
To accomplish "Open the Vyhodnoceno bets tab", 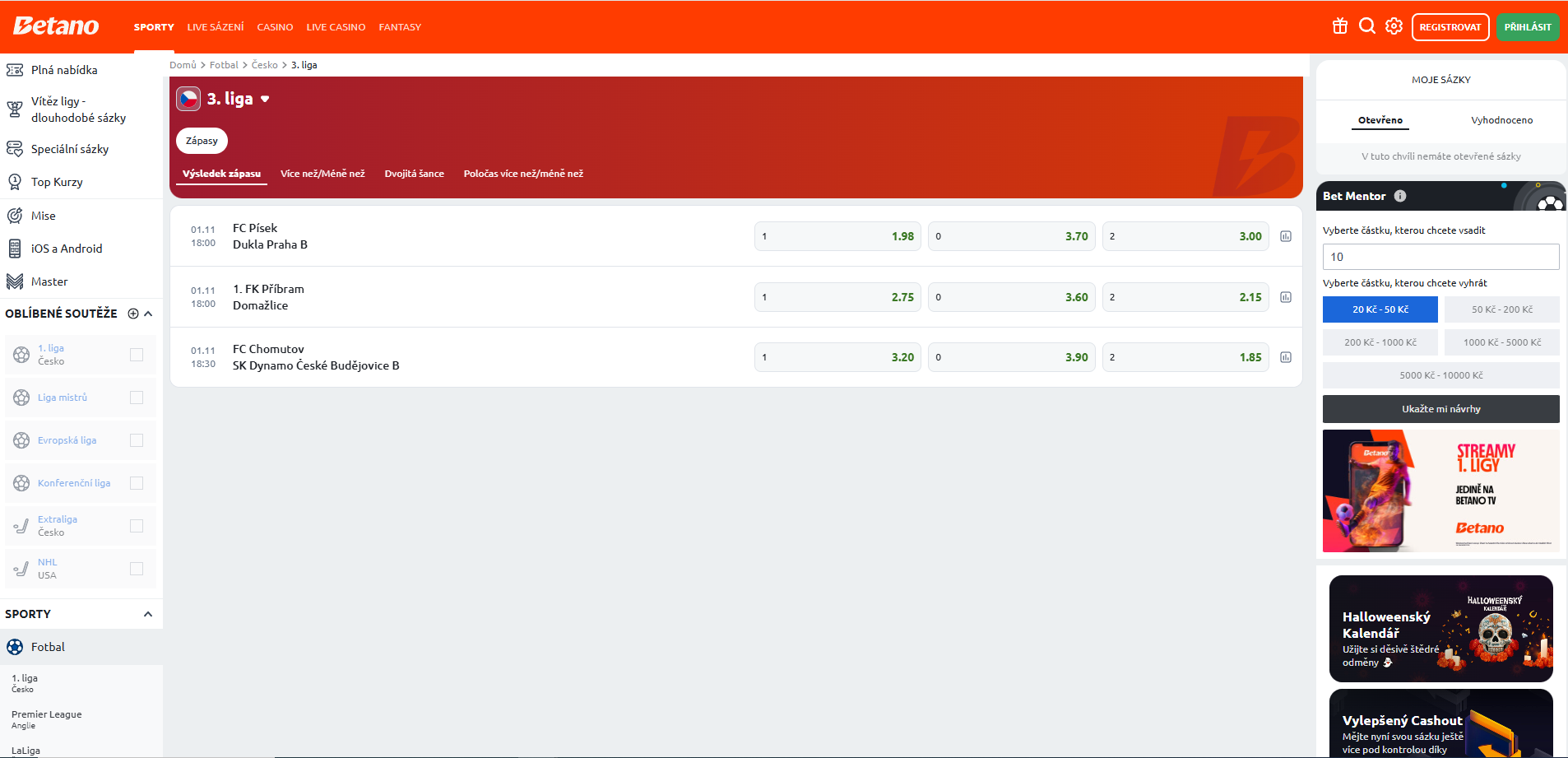I will click(1502, 120).
